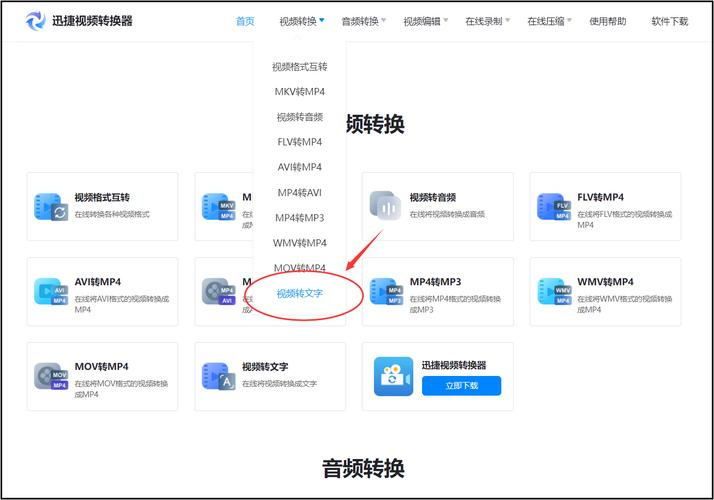Click the 视频转文字 card icon
Image resolution: width=714 pixels, height=500 pixels.
pyautogui.click(x=219, y=376)
